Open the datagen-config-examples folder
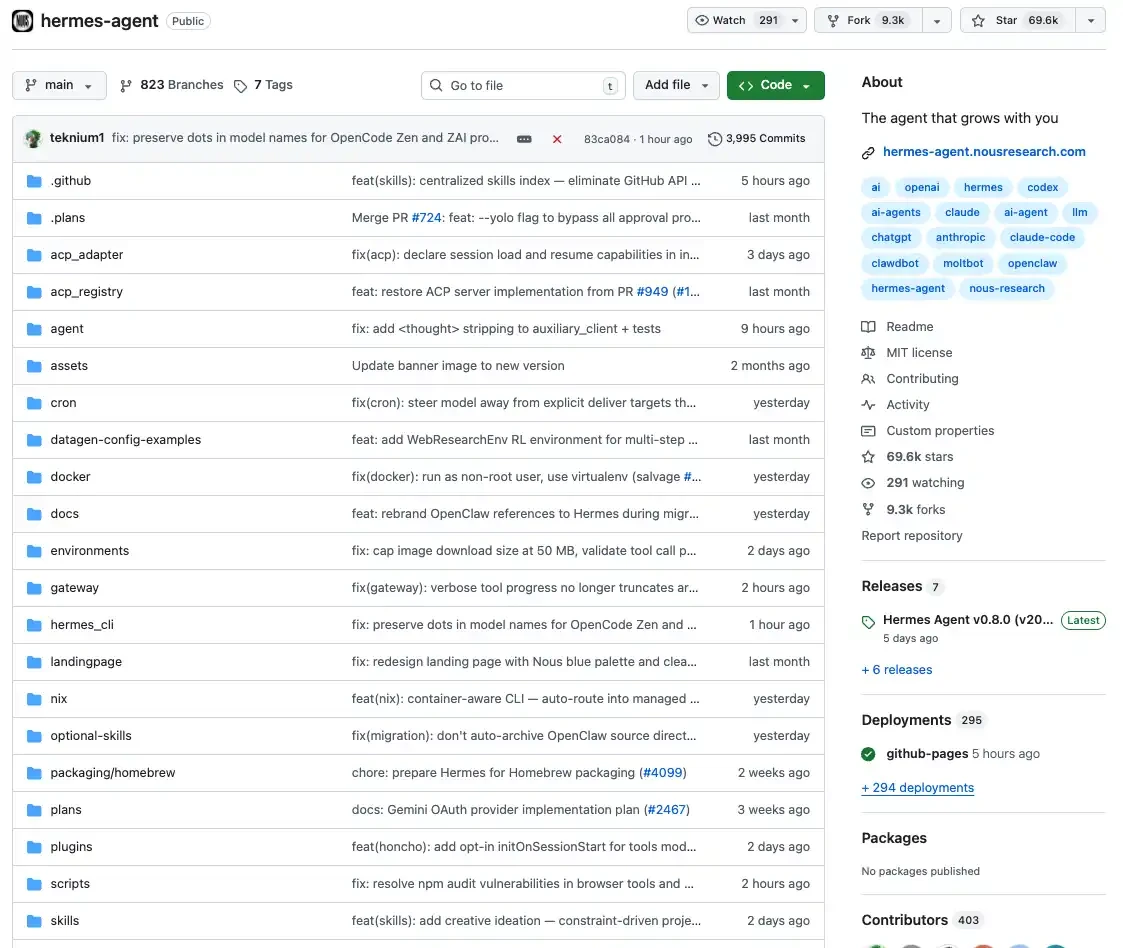 (125, 440)
